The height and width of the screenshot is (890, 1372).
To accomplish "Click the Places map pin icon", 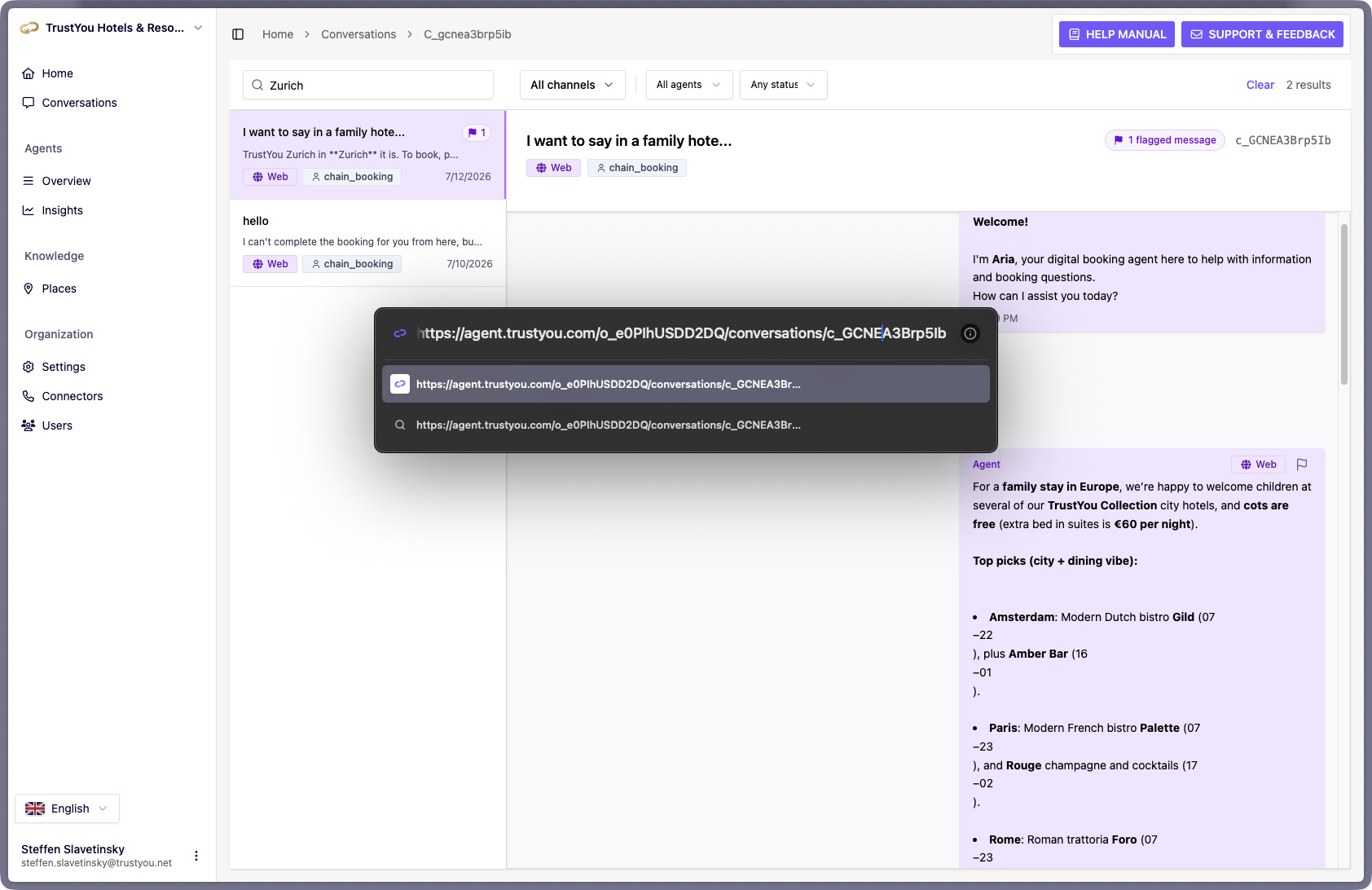I will tap(29, 289).
